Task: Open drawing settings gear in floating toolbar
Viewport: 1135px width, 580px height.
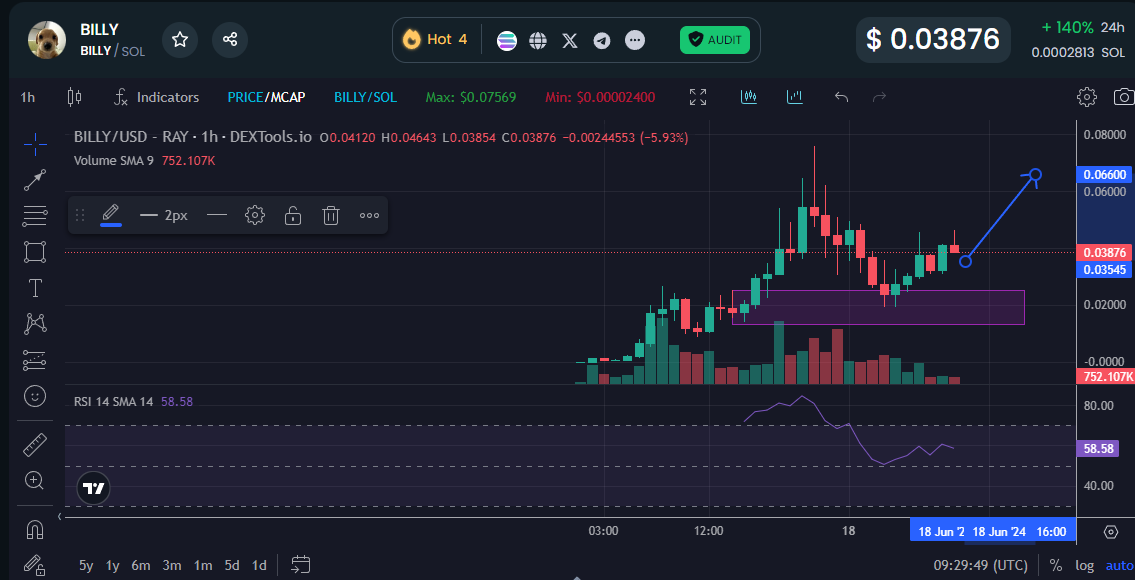Action: click(x=254, y=215)
